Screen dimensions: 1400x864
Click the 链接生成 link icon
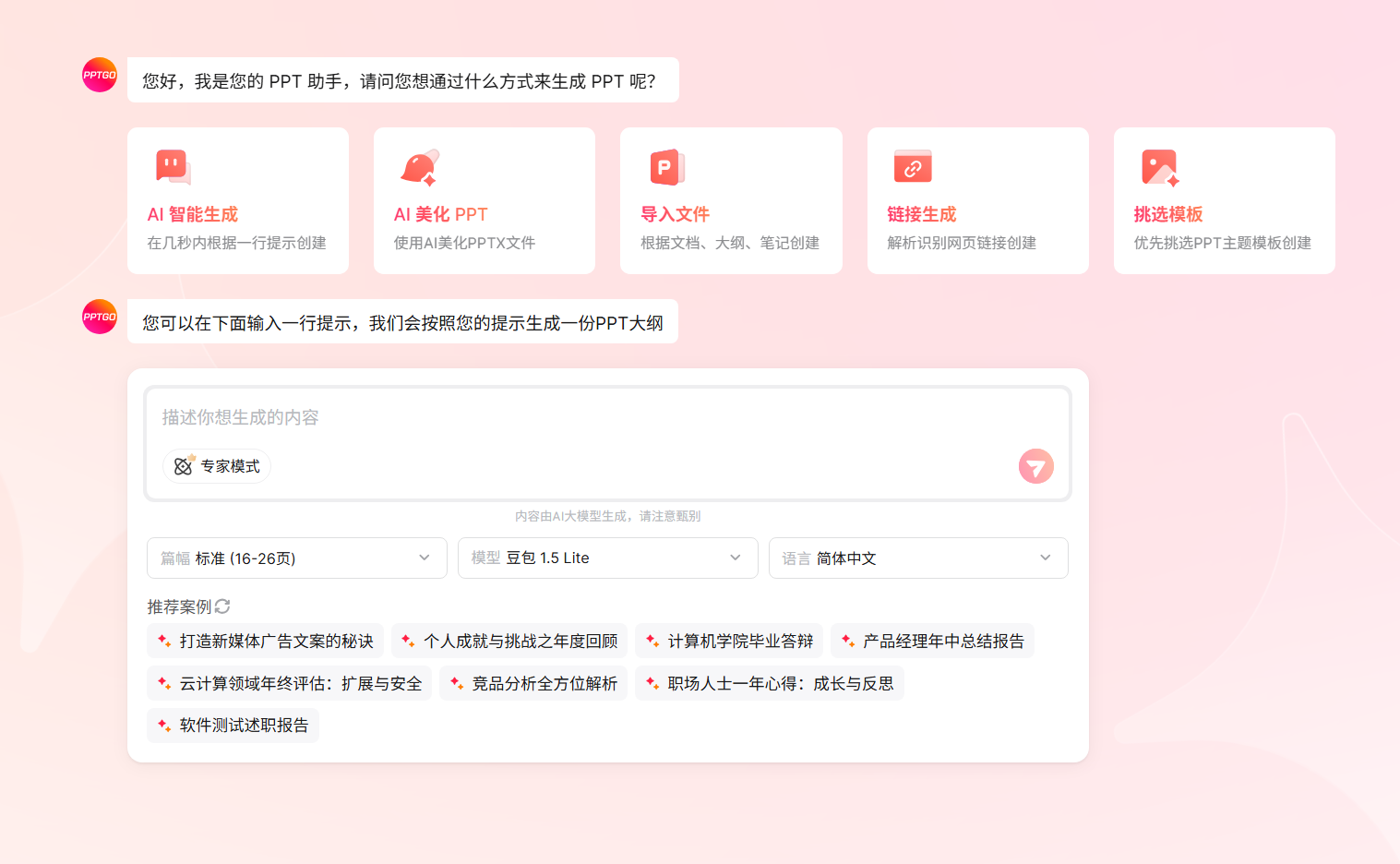pyautogui.click(x=912, y=167)
